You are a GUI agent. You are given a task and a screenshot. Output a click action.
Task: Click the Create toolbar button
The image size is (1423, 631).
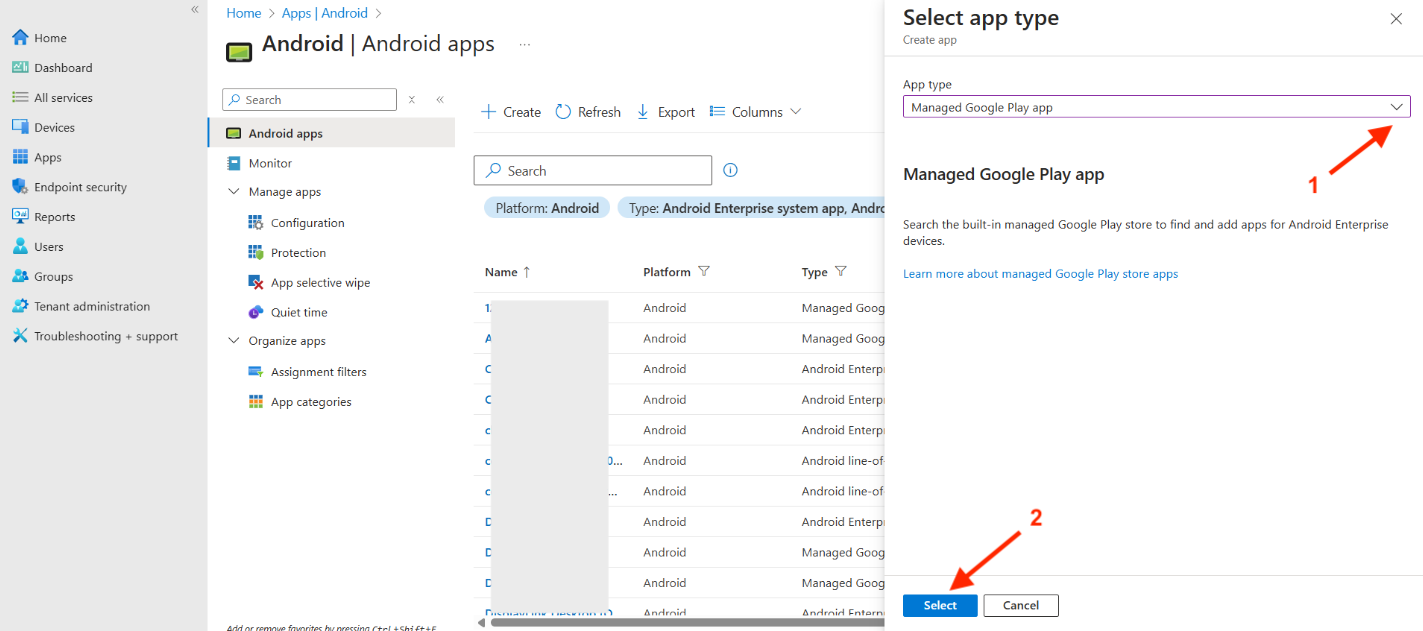[x=511, y=112]
